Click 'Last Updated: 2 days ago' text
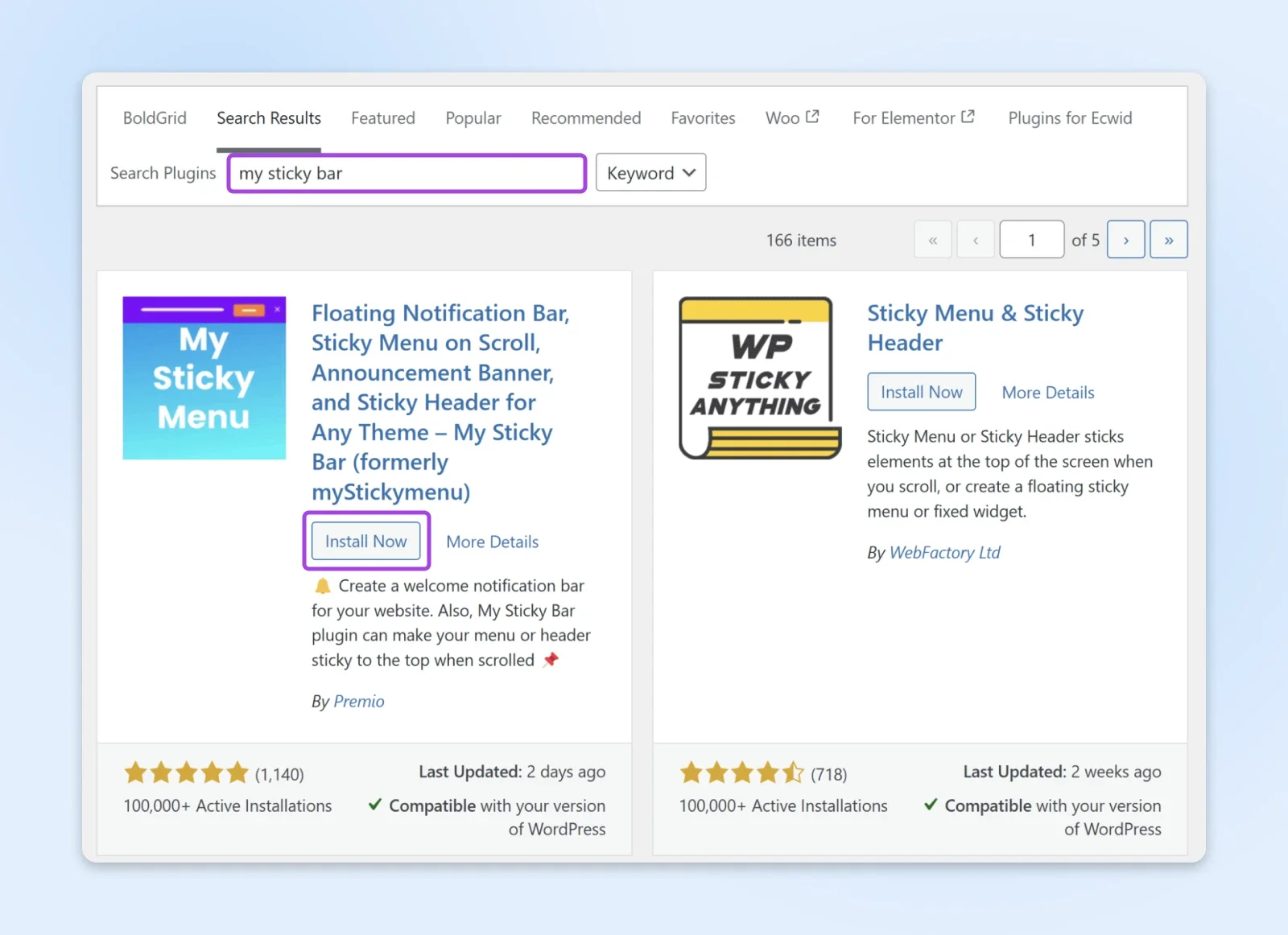Viewport: 1288px width, 935px height. (512, 772)
